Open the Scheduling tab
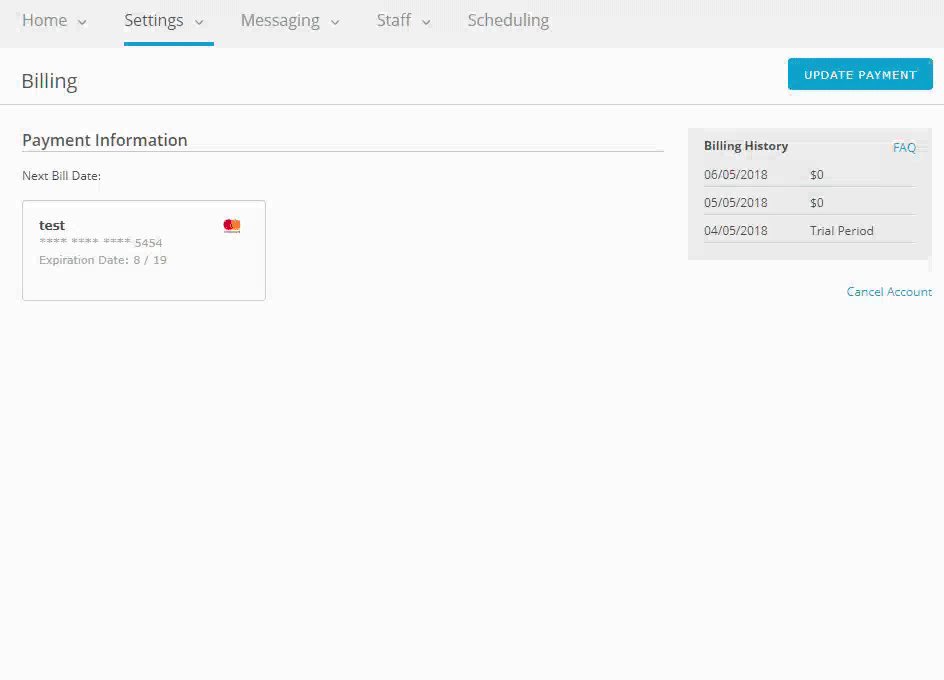This screenshot has height=680, width=944. click(508, 20)
